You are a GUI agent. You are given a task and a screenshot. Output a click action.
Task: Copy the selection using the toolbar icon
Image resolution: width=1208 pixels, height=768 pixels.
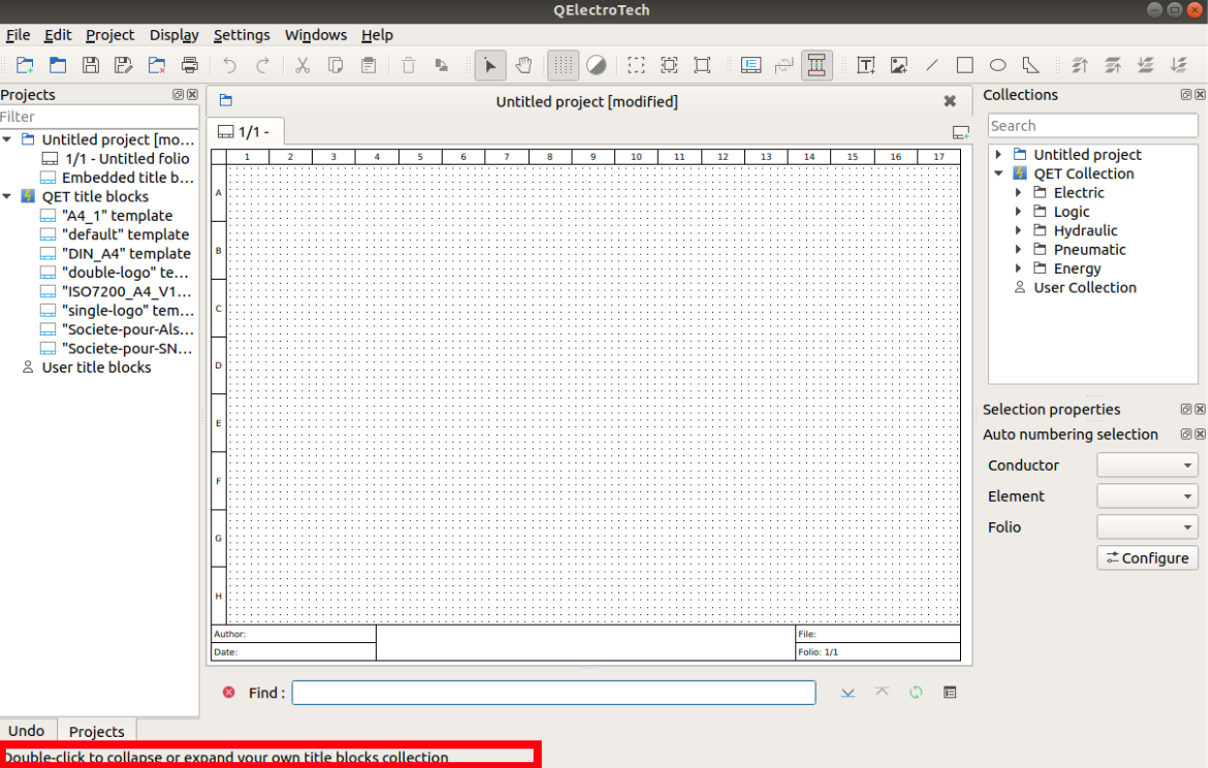[x=336, y=65]
